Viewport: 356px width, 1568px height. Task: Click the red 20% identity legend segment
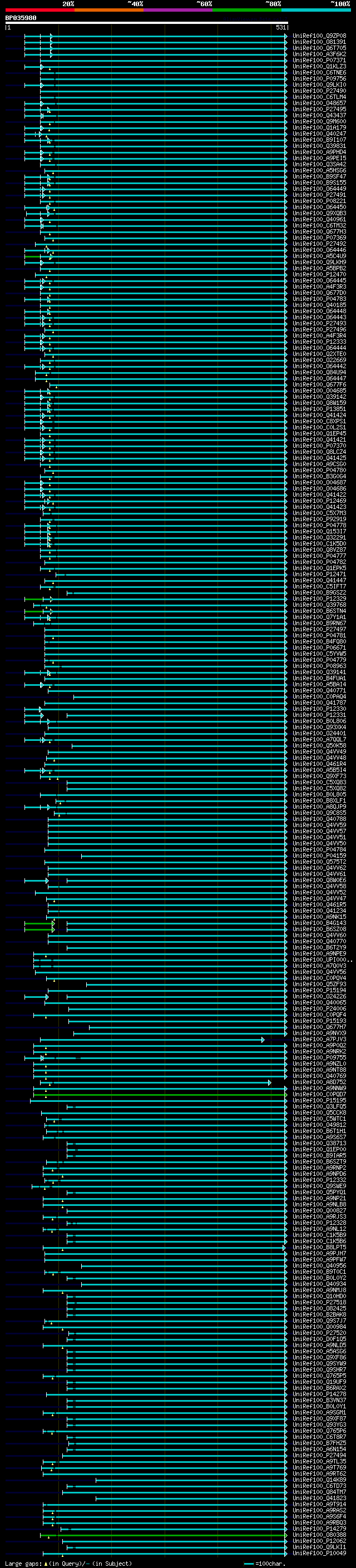click(x=39, y=10)
